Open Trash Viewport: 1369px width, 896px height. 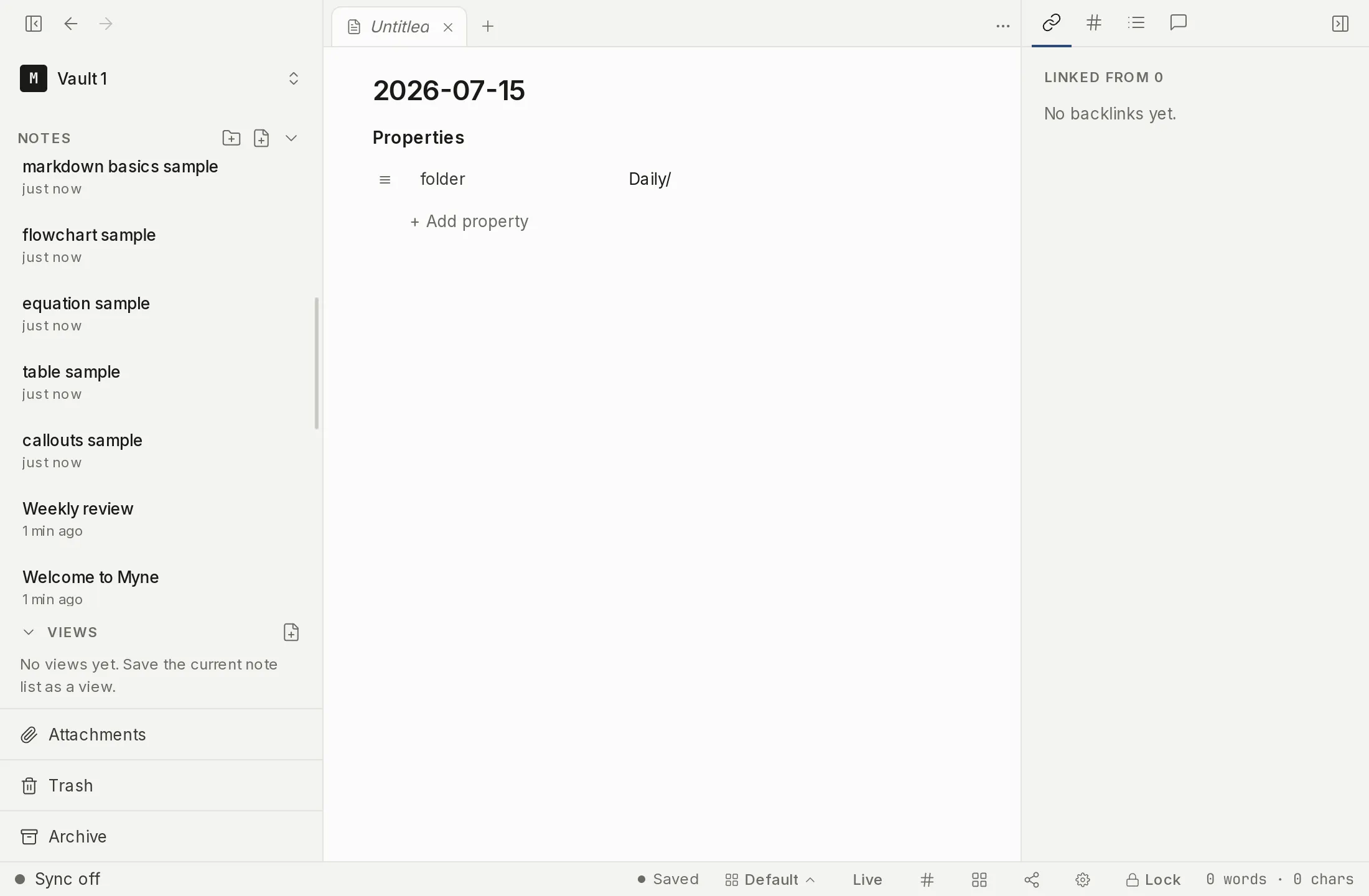coord(161,786)
